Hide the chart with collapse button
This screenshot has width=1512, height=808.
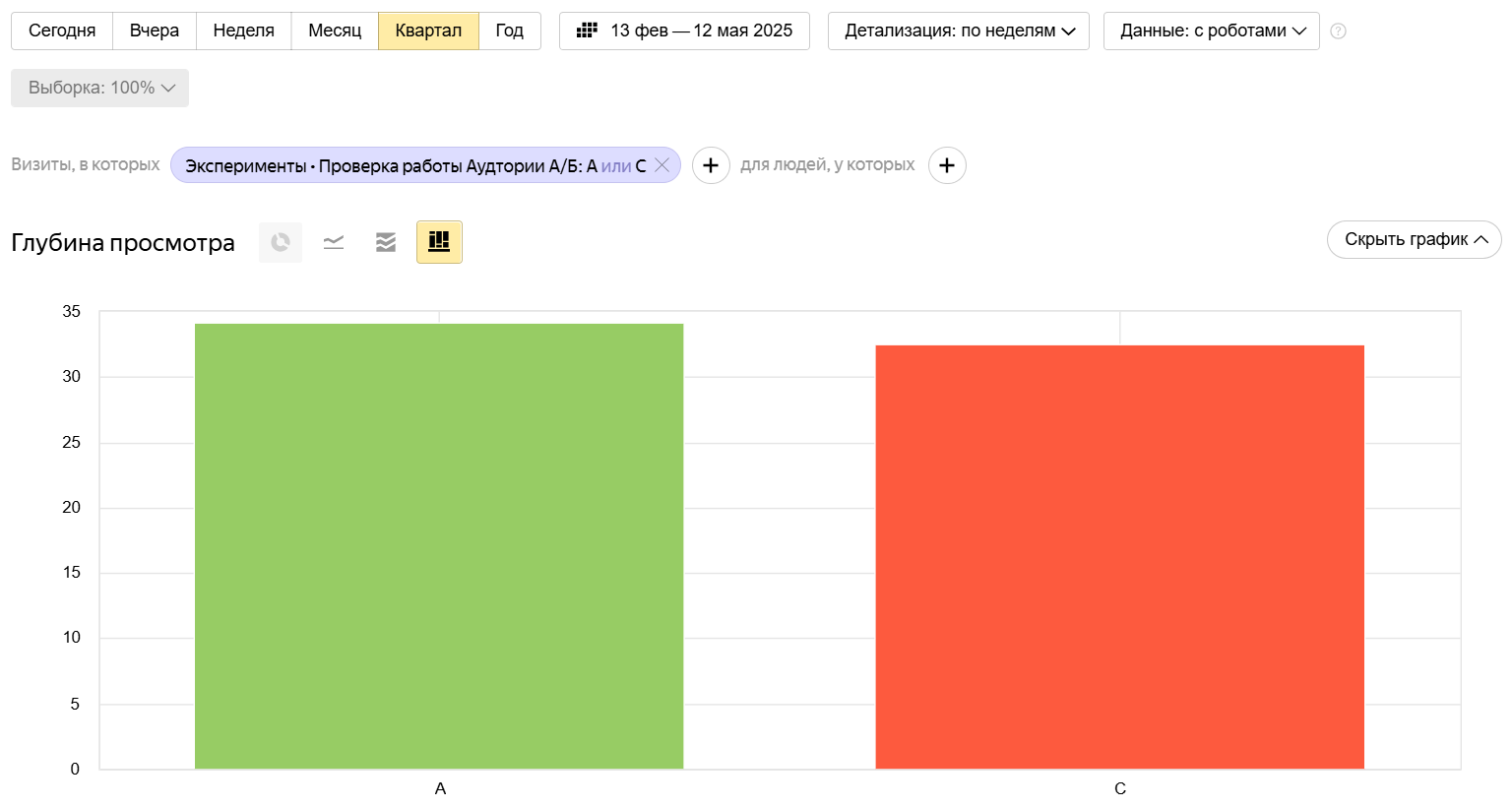point(1414,239)
